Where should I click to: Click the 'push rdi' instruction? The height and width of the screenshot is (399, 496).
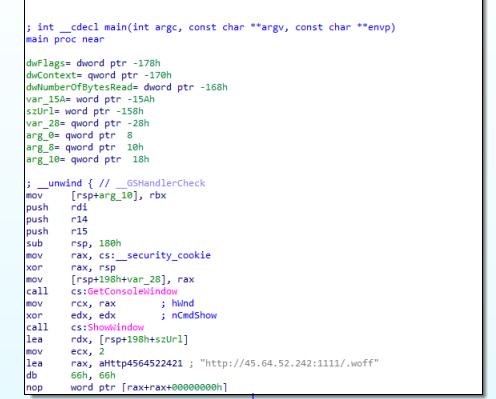tap(57, 207)
